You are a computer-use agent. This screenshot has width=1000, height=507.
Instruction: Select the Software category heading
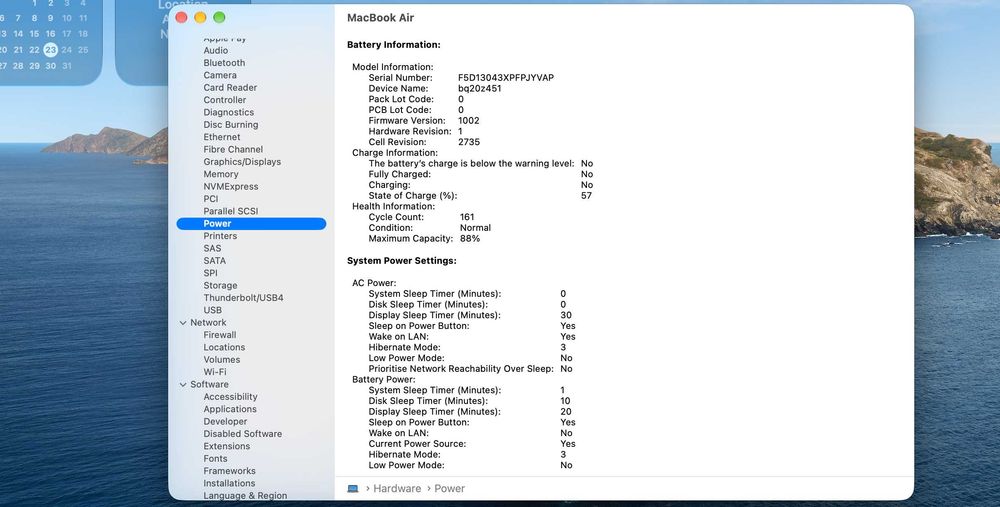[x=209, y=385]
